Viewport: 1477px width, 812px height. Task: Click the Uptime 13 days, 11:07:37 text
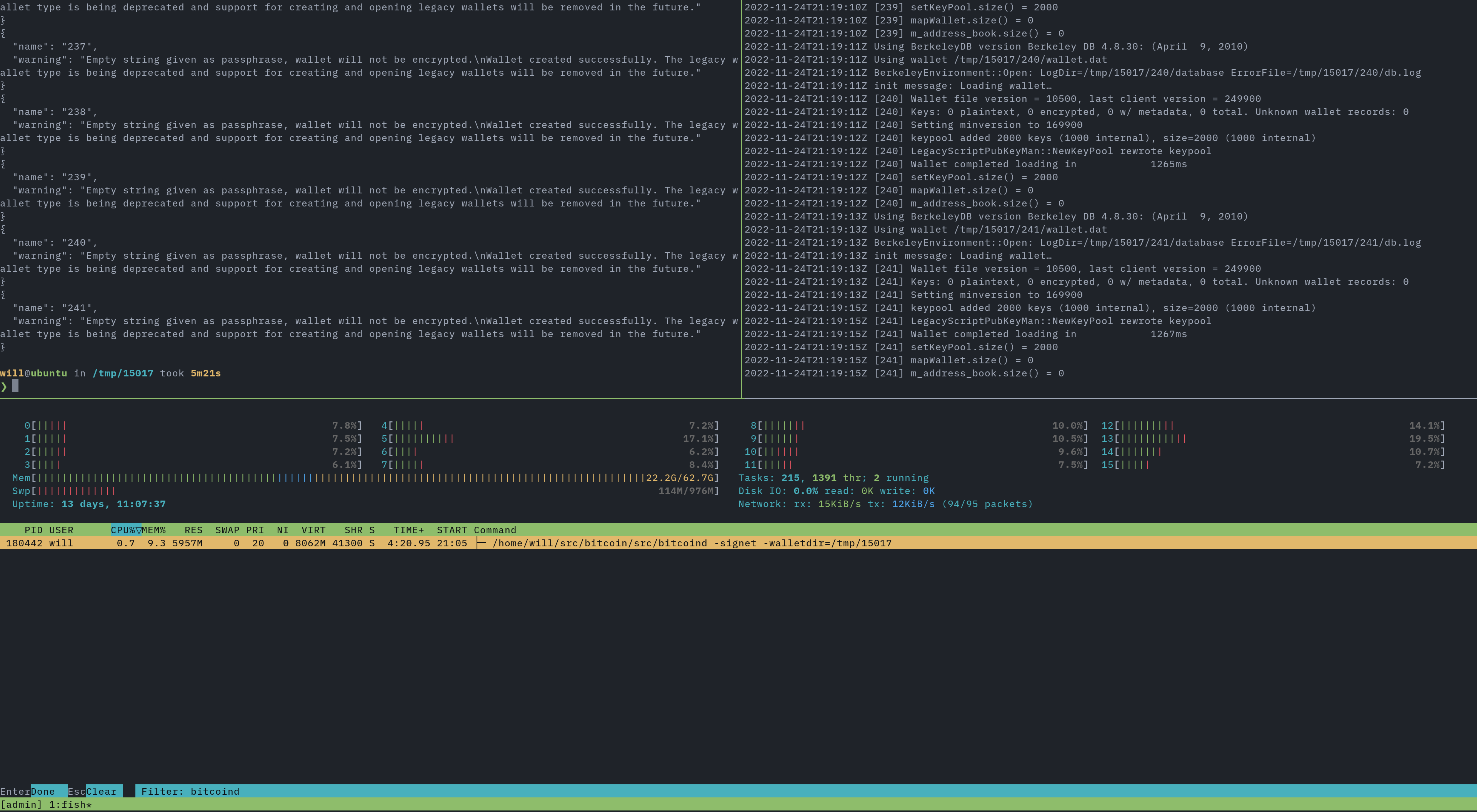coord(89,504)
